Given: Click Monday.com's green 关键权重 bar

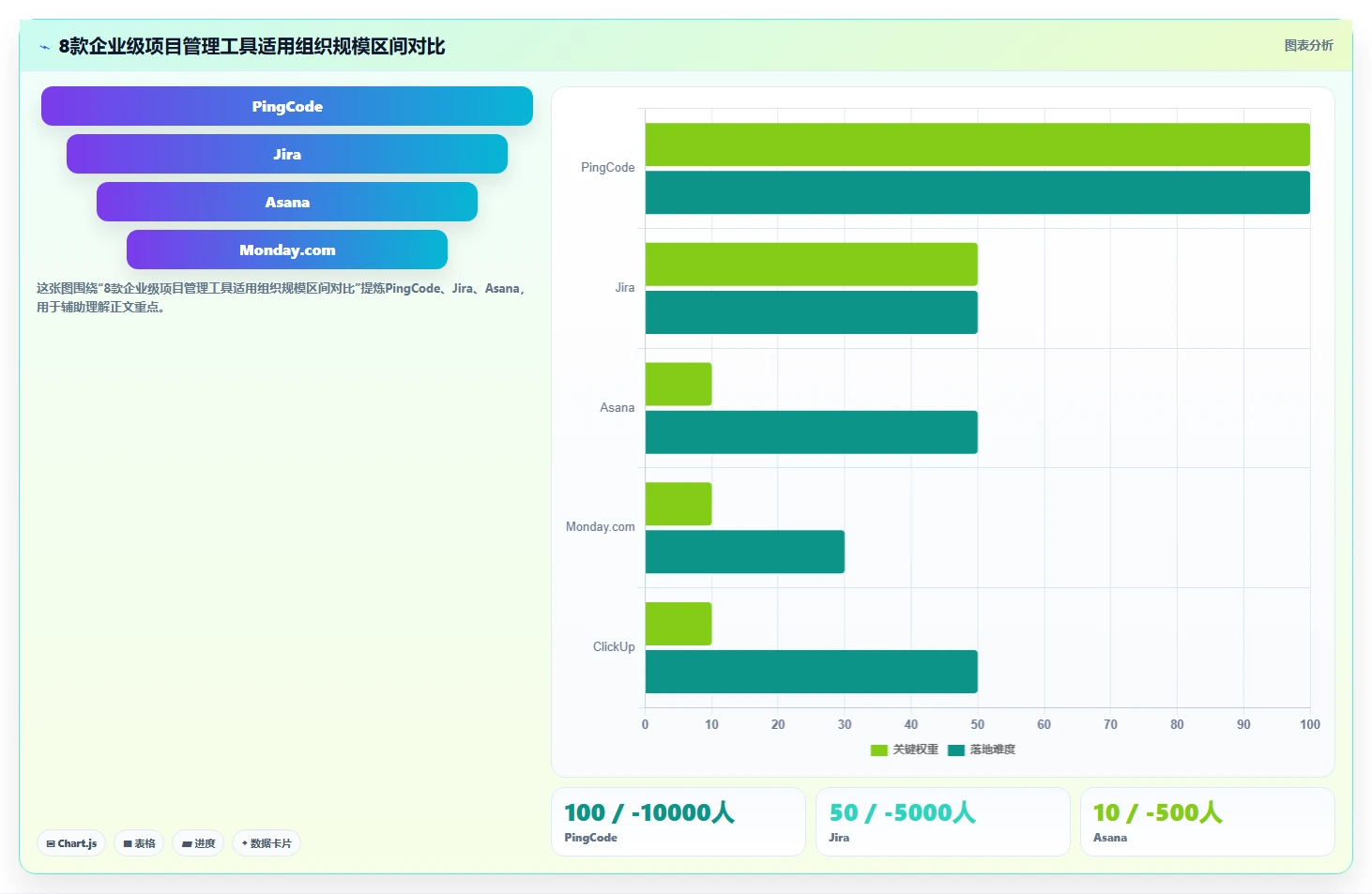Looking at the screenshot, I should pyautogui.click(x=678, y=504).
